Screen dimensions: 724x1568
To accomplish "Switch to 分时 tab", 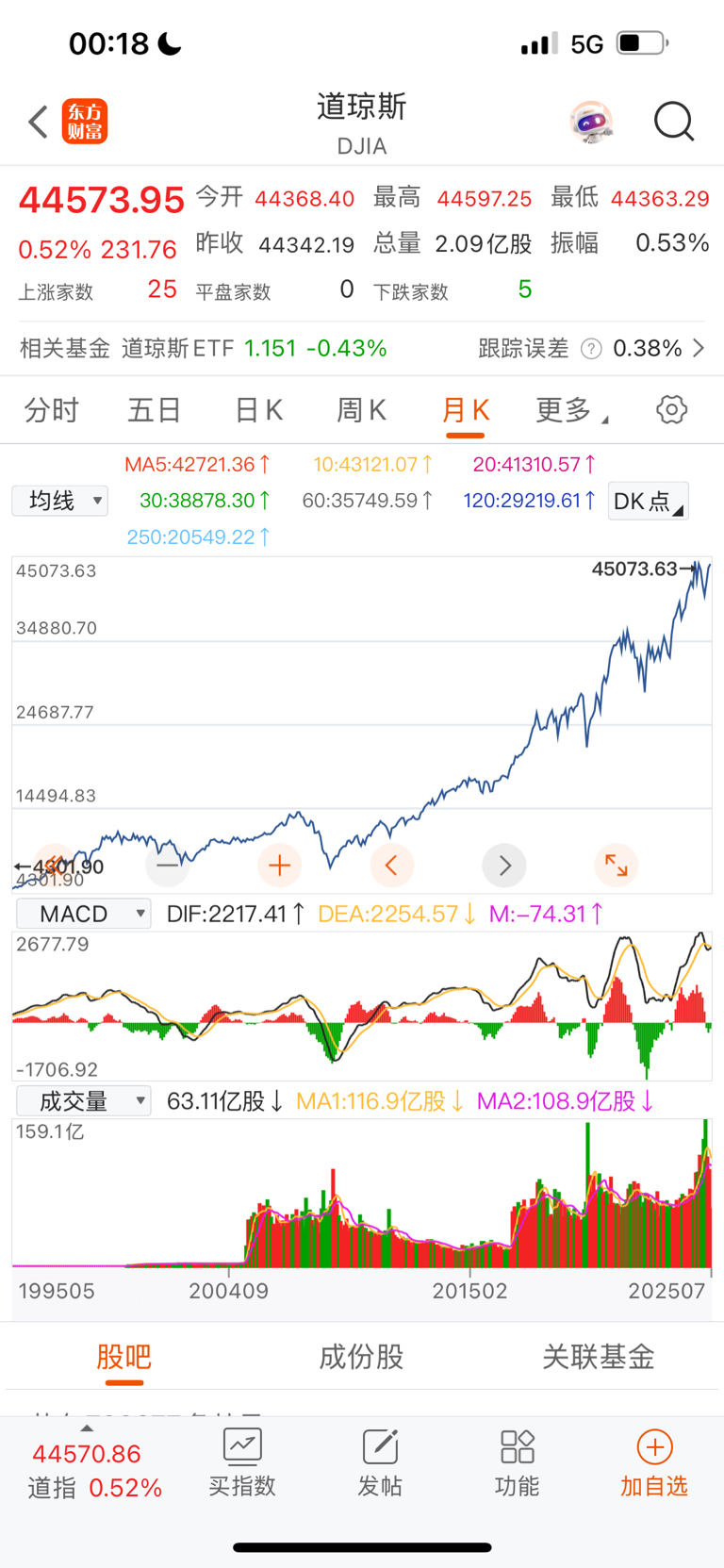I will (52, 410).
